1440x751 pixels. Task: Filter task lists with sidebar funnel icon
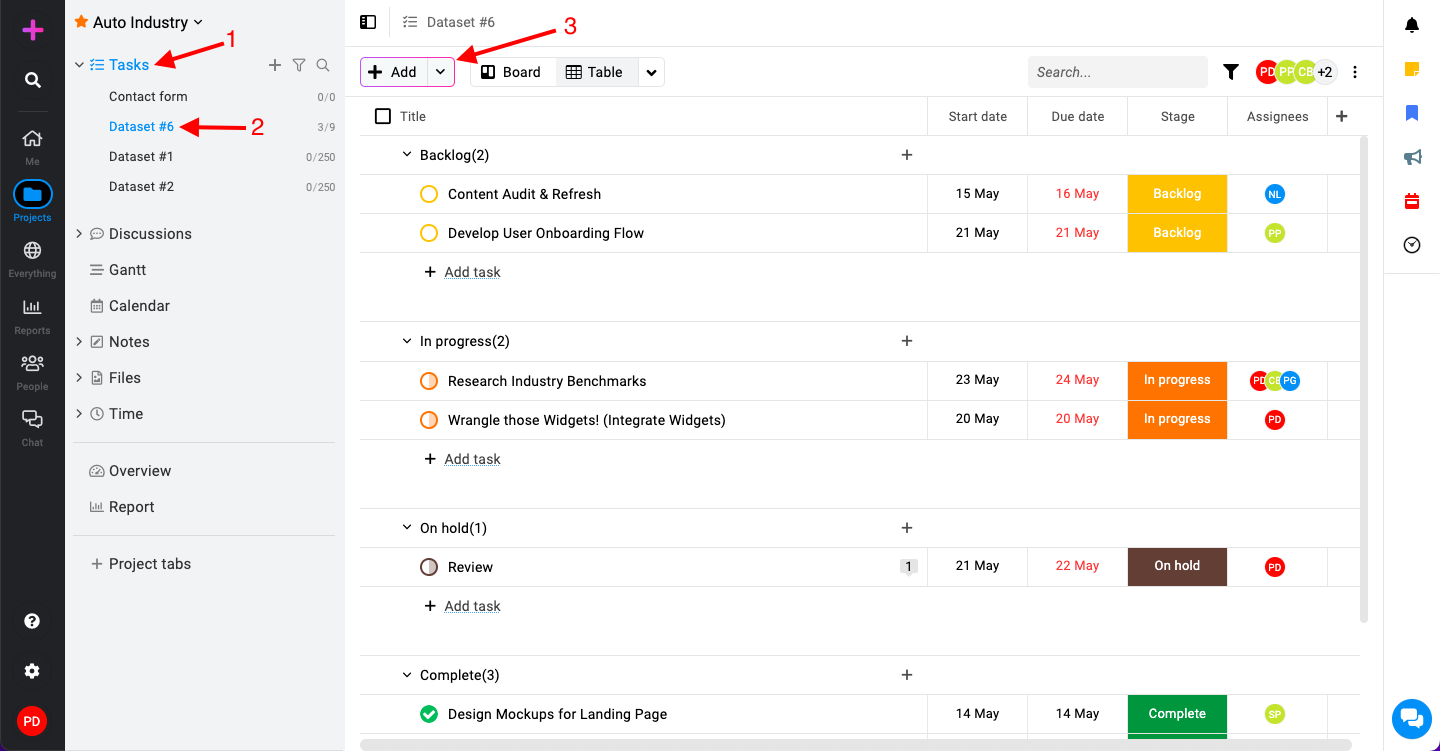pyautogui.click(x=299, y=65)
